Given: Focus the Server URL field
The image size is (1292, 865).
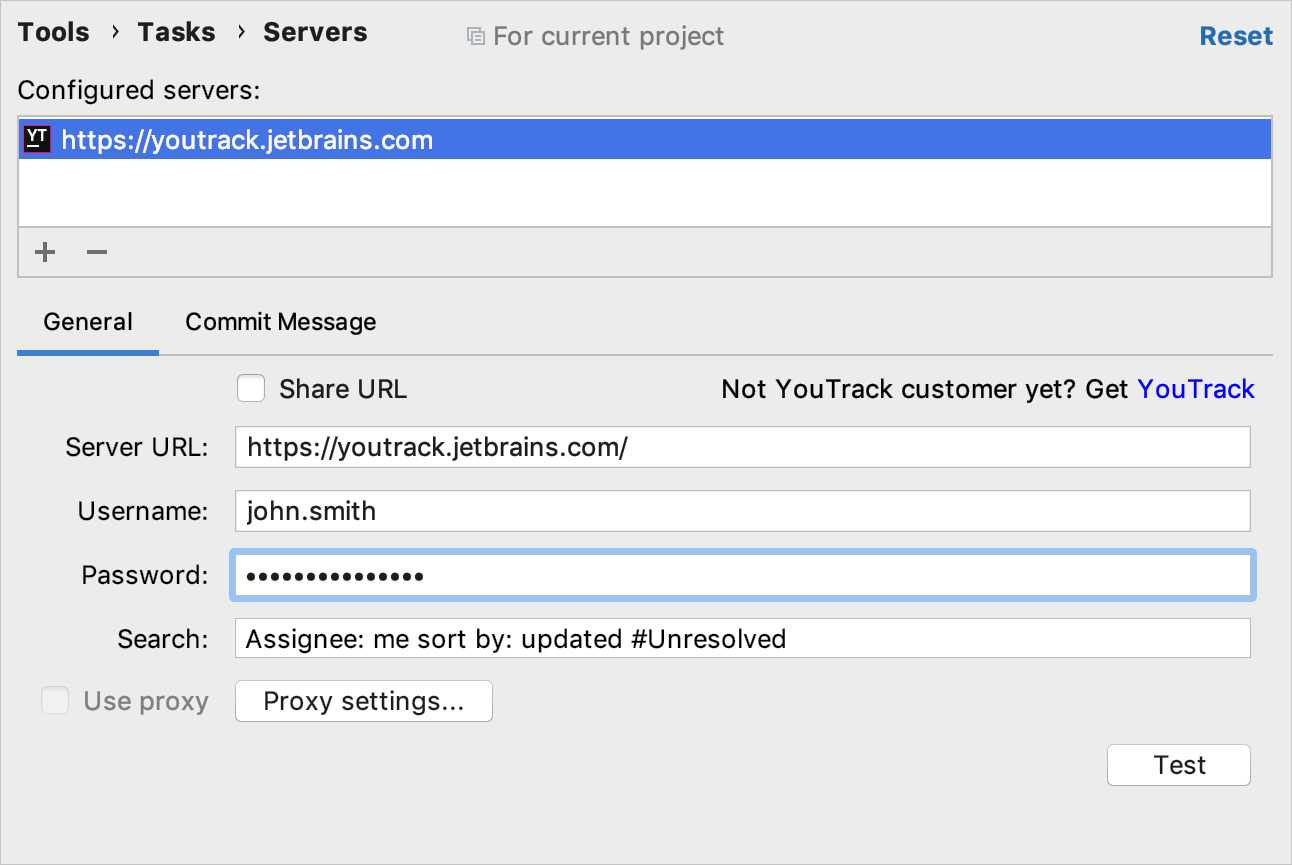Looking at the screenshot, I should (x=743, y=447).
